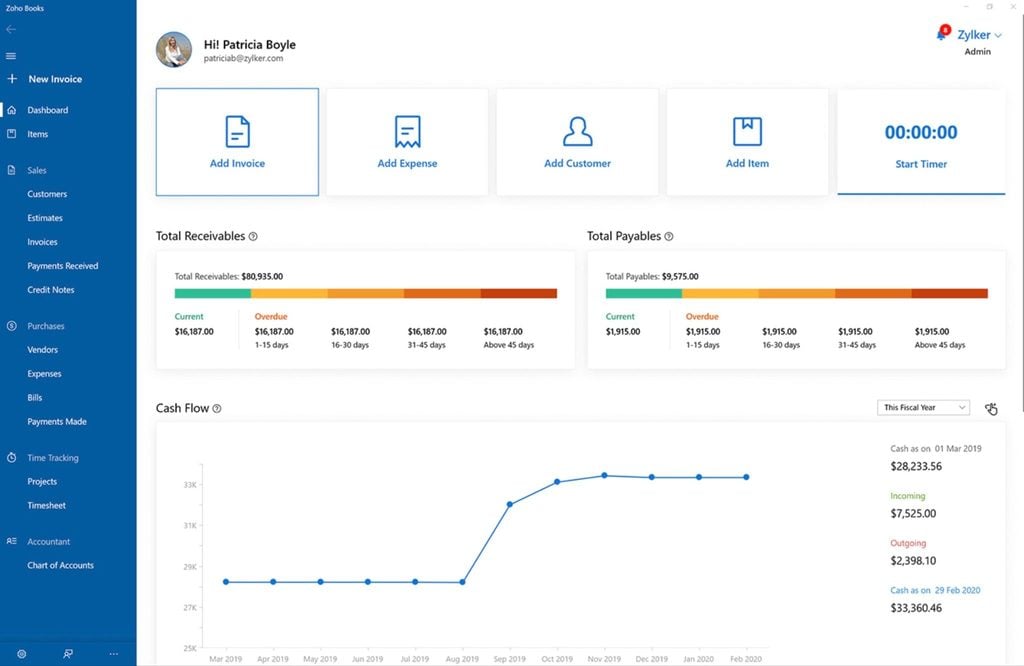Image resolution: width=1024 pixels, height=666 pixels.
Task: Expand the Zylker organization dropdown
Action: click(x=979, y=35)
